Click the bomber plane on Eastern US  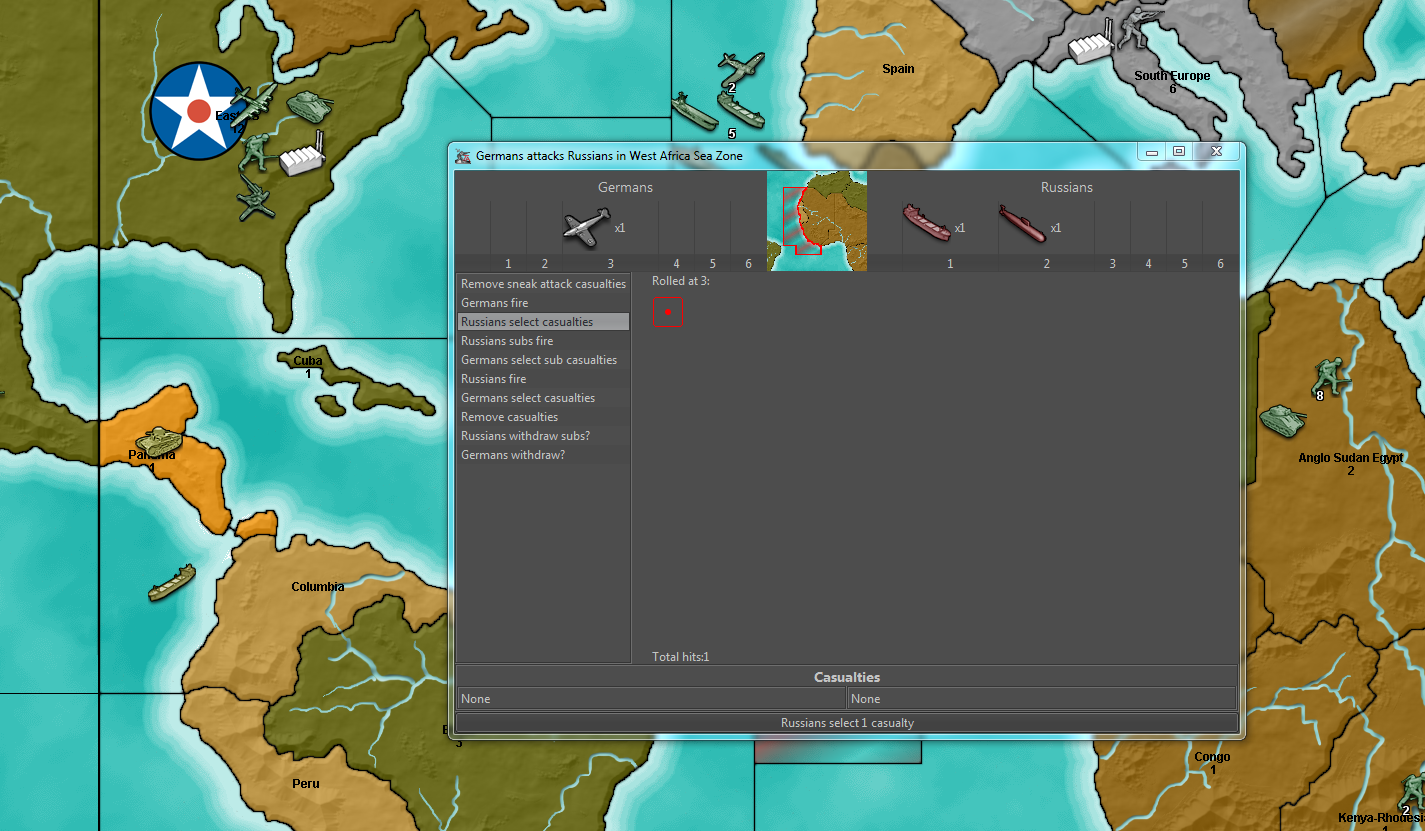[253, 106]
